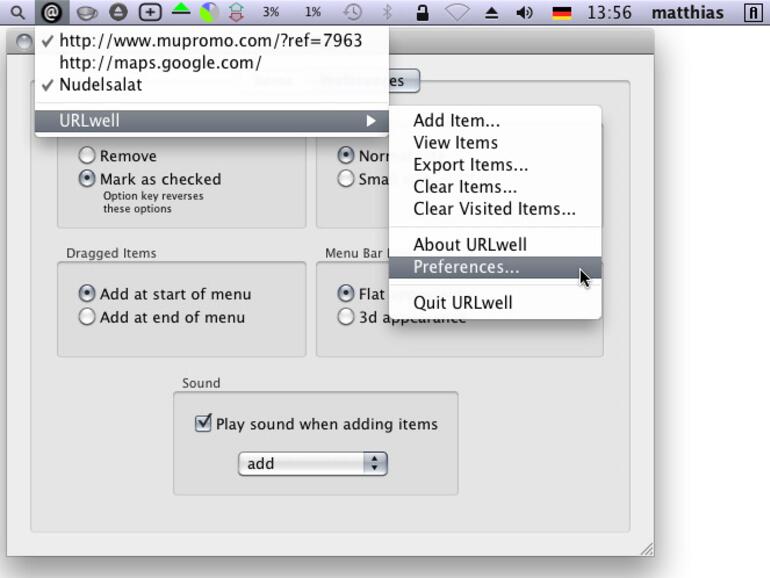Screen dimensions: 770x578
Task: Click the URLwell @ menu bar icon
Action: click(52, 13)
